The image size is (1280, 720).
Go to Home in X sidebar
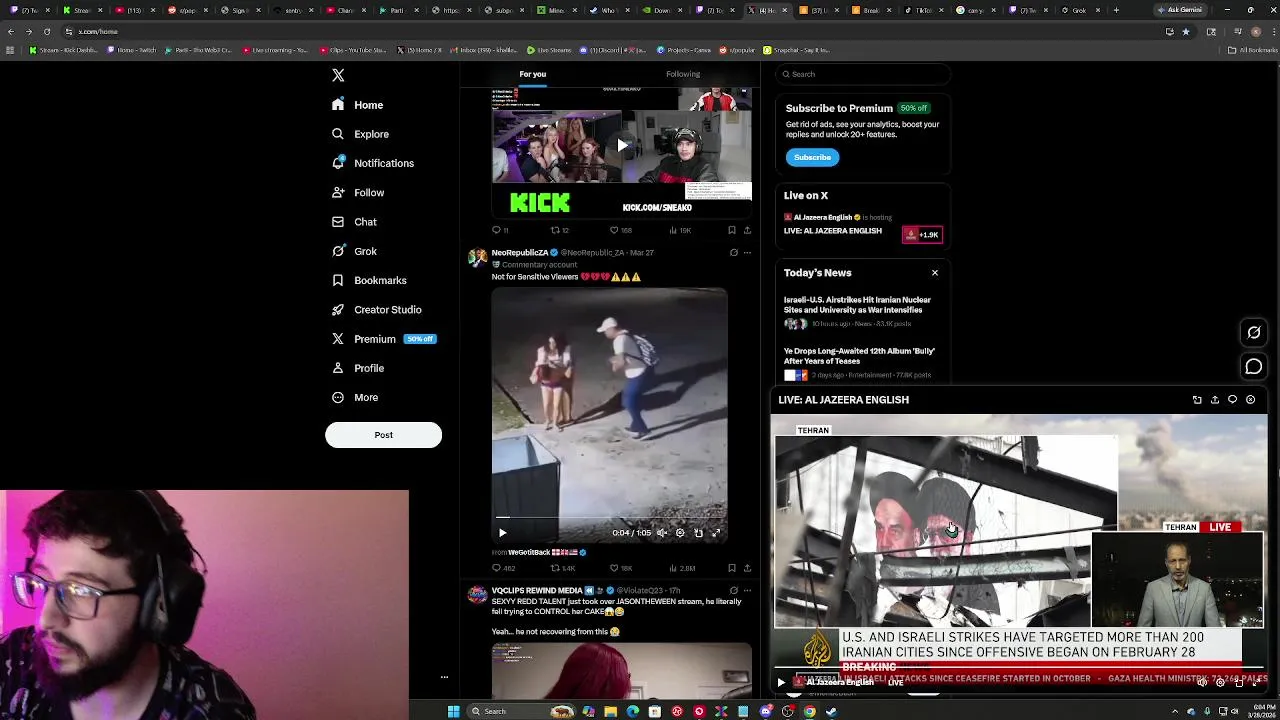point(358,105)
